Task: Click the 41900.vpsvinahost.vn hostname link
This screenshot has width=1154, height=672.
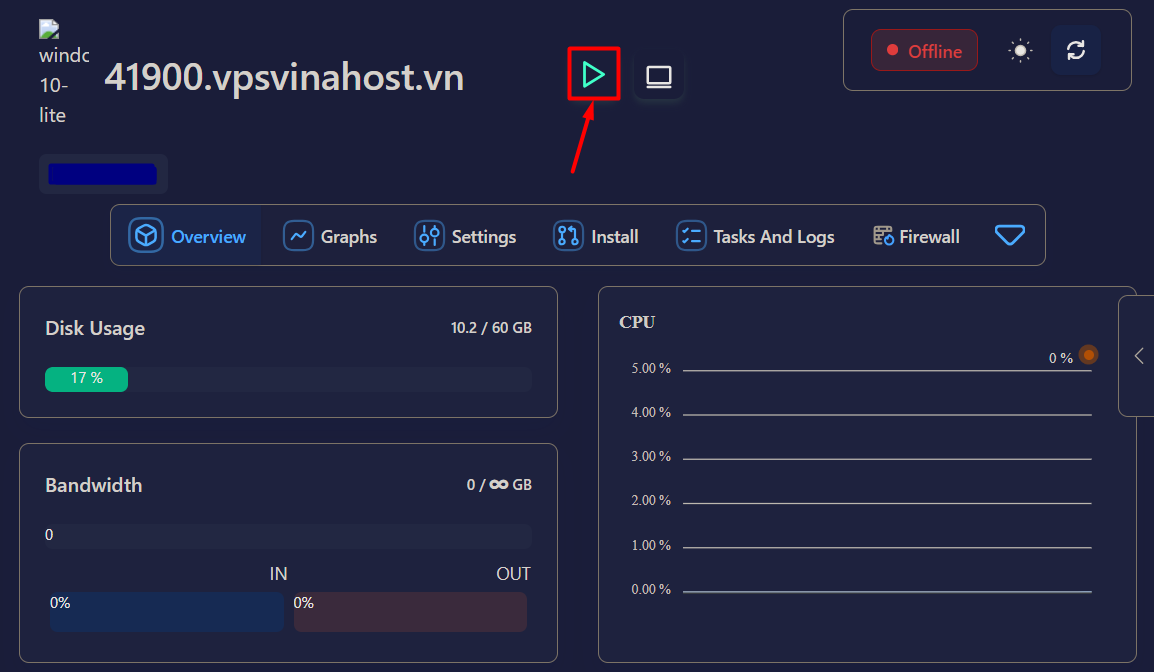Action: pyautogui.click(x=286, y=77)
